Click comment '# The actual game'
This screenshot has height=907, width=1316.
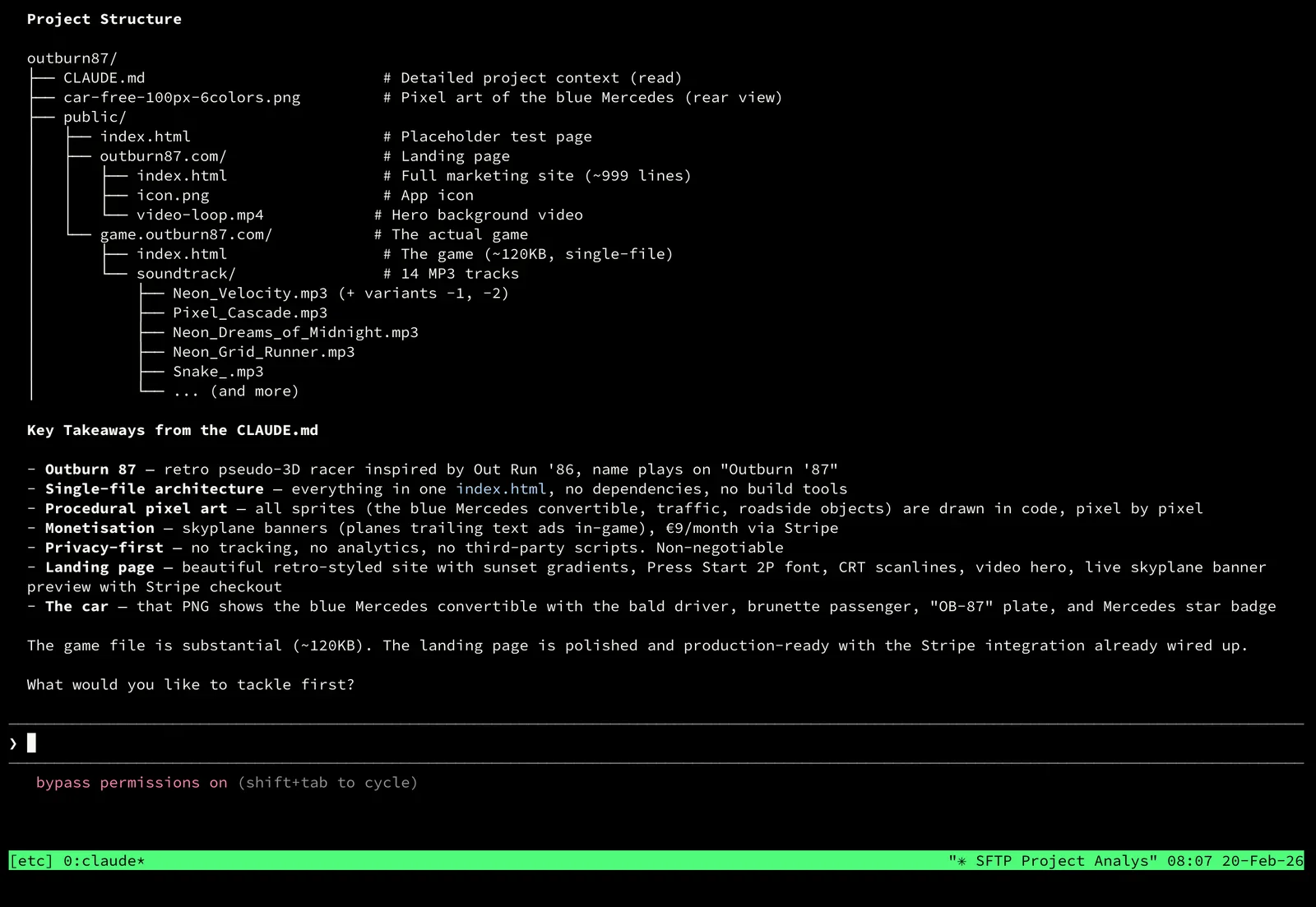coord(452,234)
